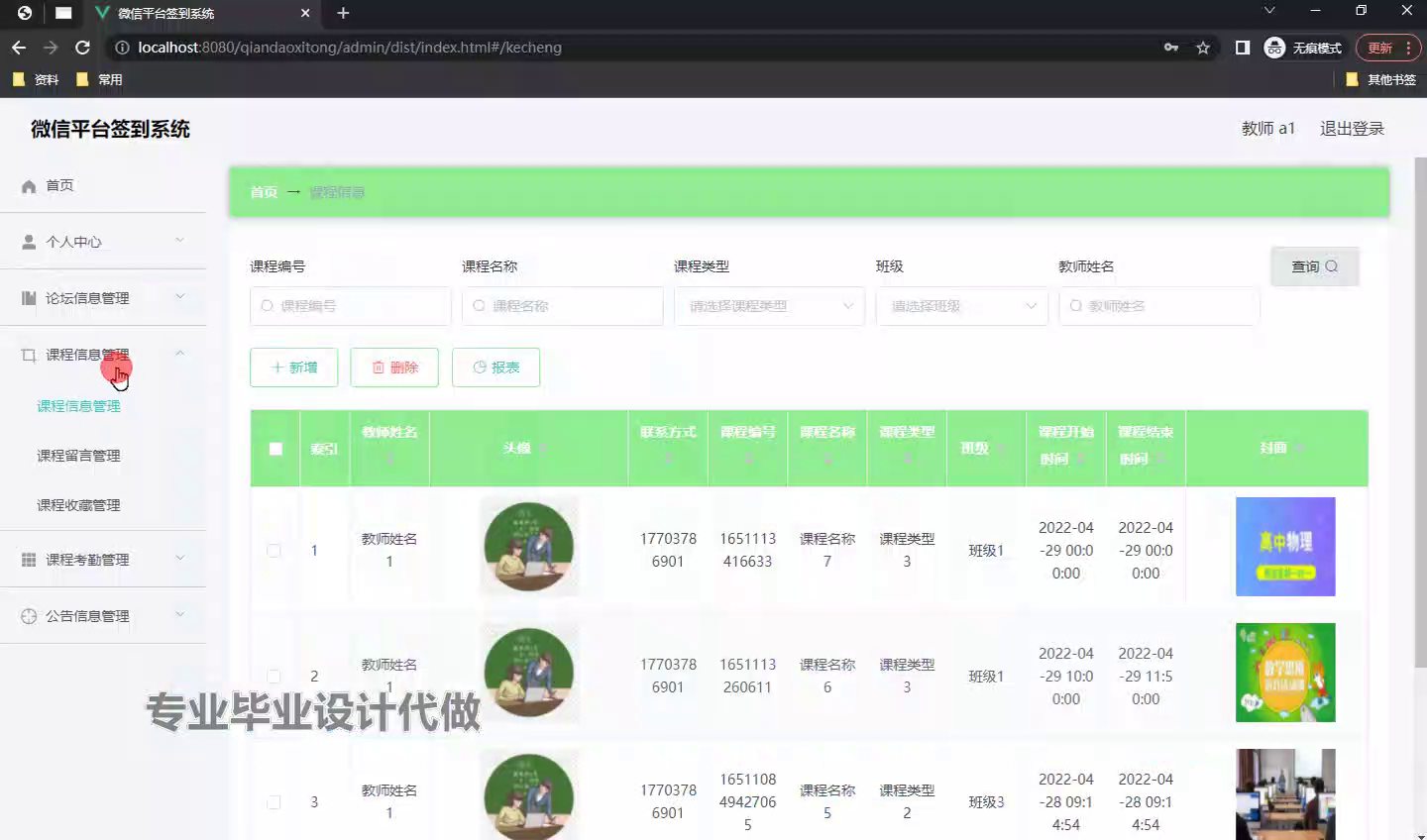
Task: Click the crop icon beside 课程信息管理 menu
Action: pos(29,355)
